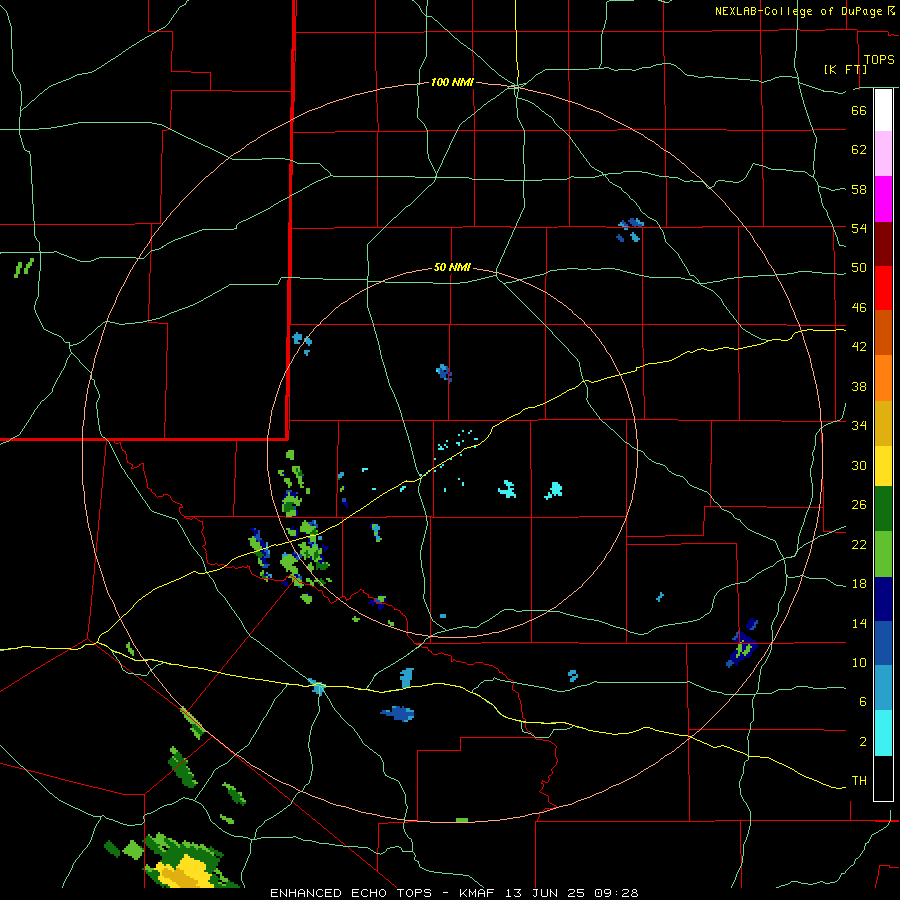The height and width of the screenshot is (900, 900).
Task: Click the '10' legend value
Action: pos(859,662)
